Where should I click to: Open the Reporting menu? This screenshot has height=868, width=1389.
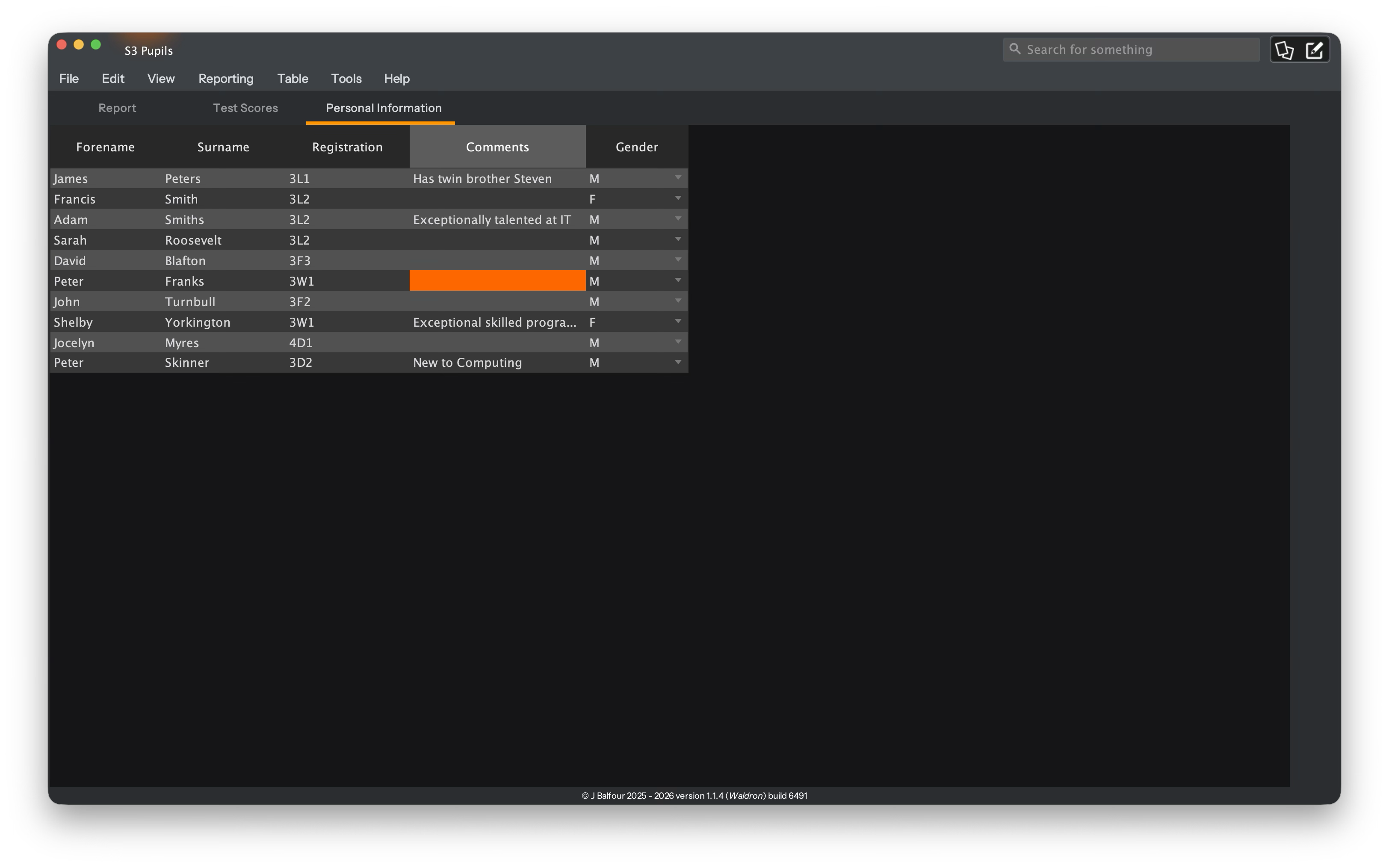pyautogui.click(x=225, y=79)
